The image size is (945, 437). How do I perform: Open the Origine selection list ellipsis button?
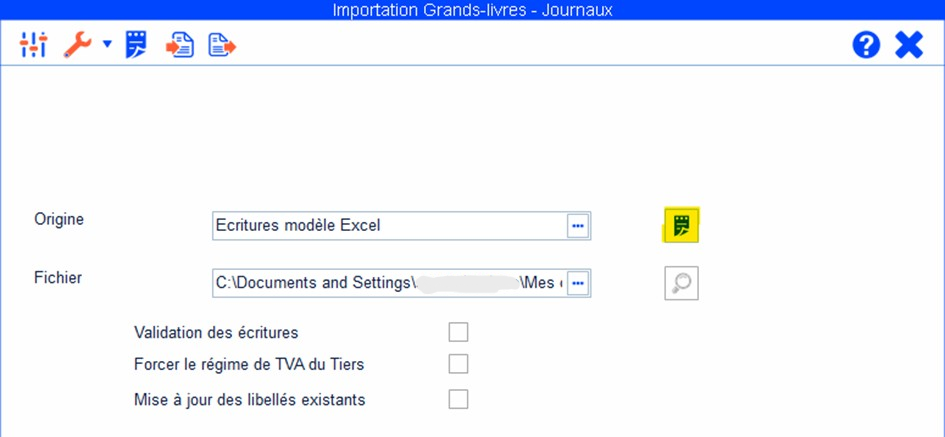[578, 226]
